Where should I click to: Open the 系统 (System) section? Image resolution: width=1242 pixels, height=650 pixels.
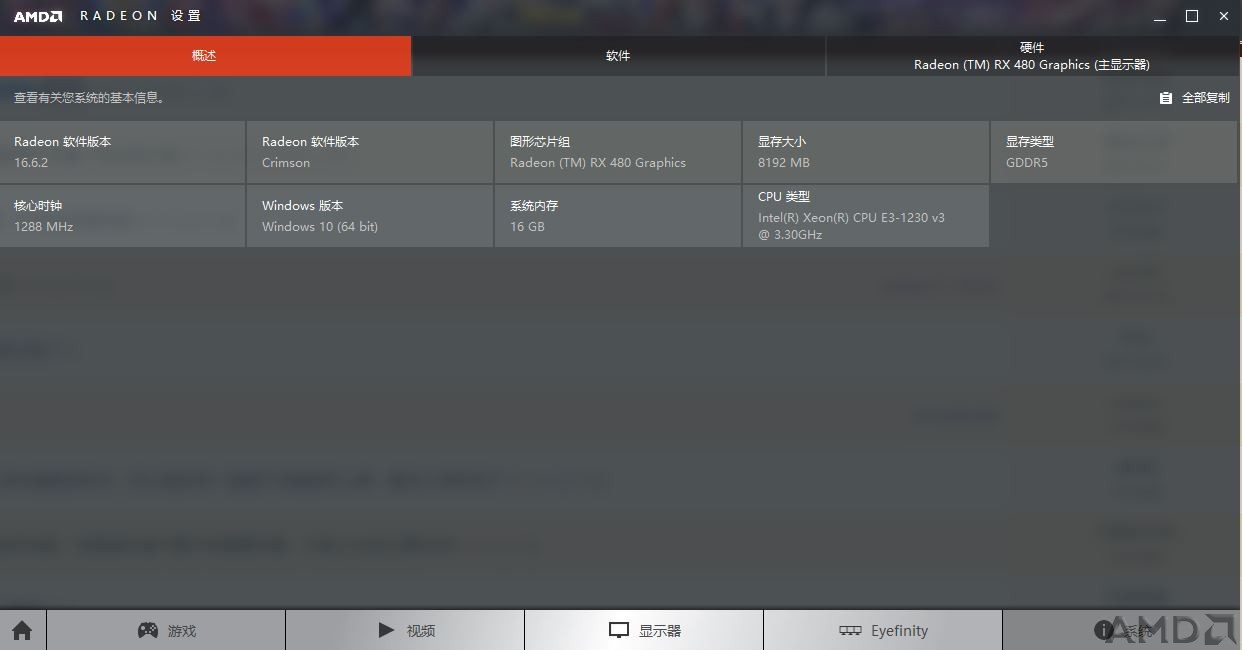1122,630
